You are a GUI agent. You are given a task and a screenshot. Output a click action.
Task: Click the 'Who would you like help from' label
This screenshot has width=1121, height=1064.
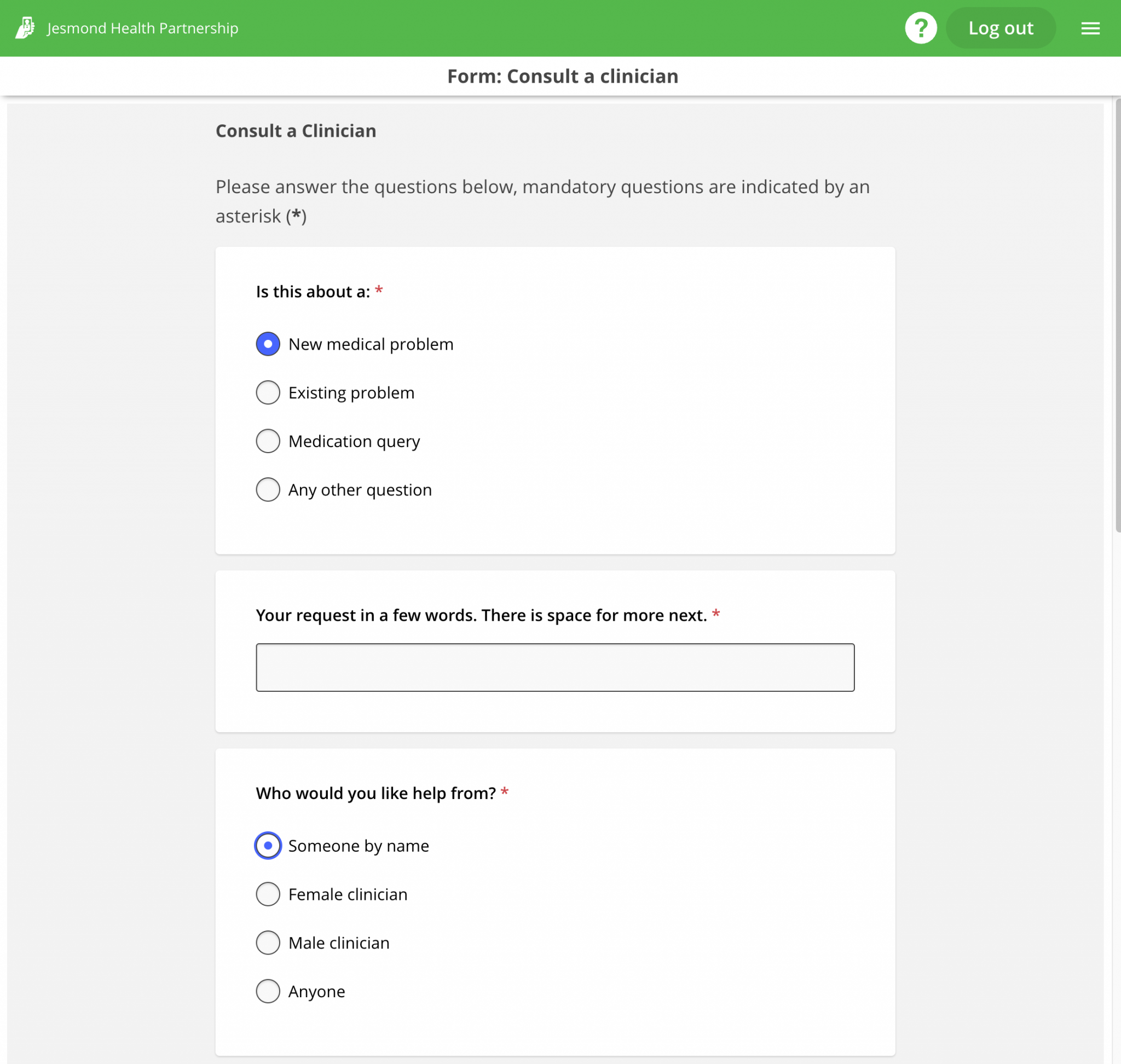(x=375, y=793)
